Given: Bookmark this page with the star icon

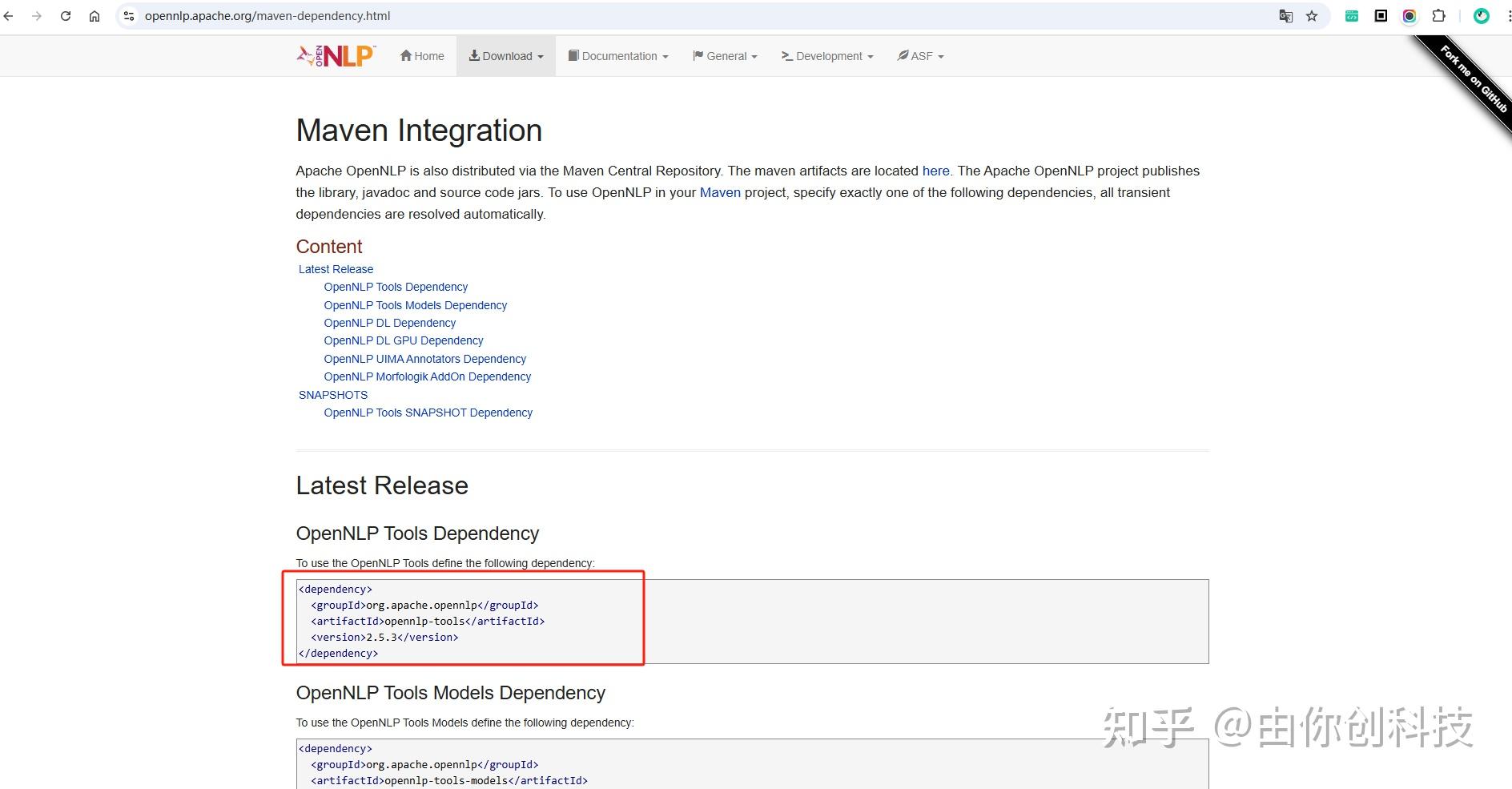Looking at the screenshot, I should (1312, 16).
